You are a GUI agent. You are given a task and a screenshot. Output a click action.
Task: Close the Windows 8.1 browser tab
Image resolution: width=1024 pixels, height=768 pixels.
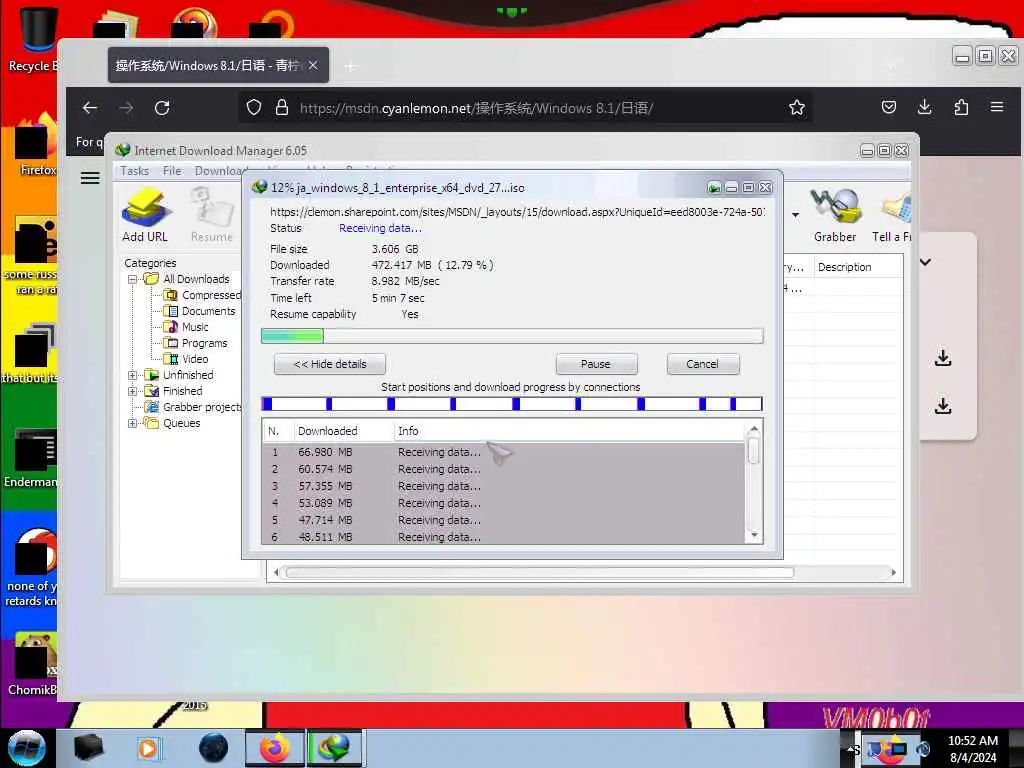(x=313, y=65)
